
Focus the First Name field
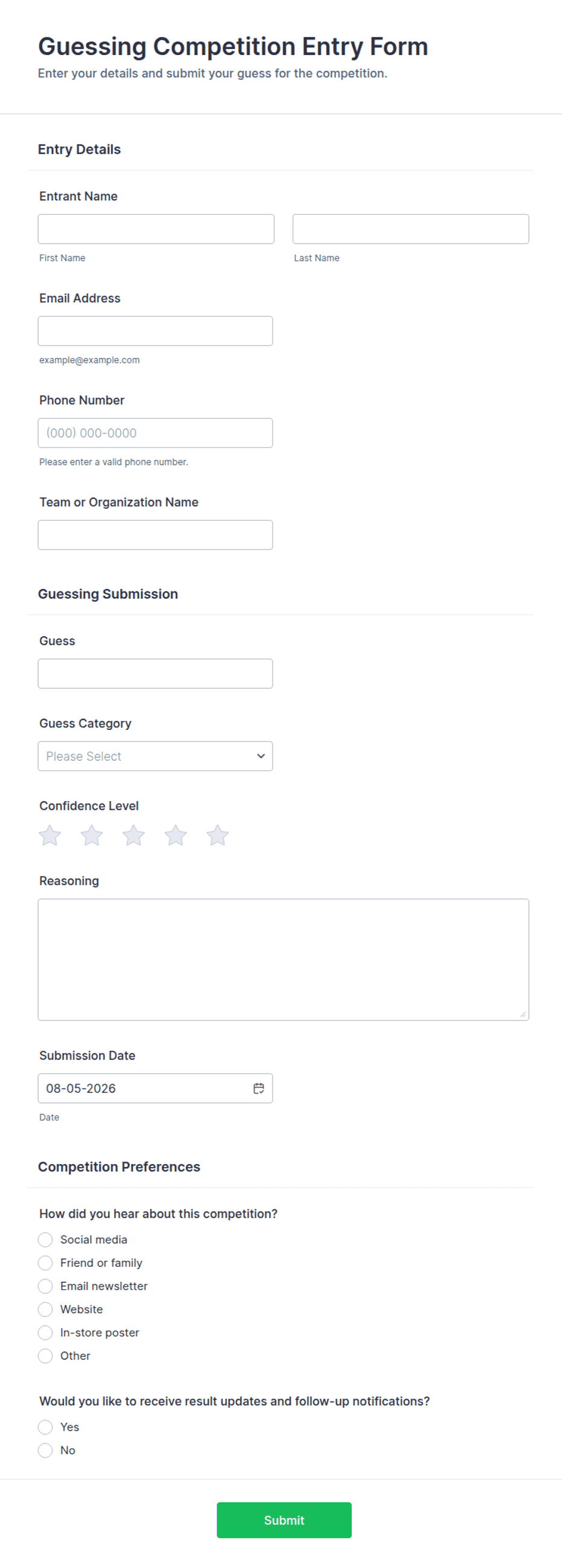pos(157,229)
